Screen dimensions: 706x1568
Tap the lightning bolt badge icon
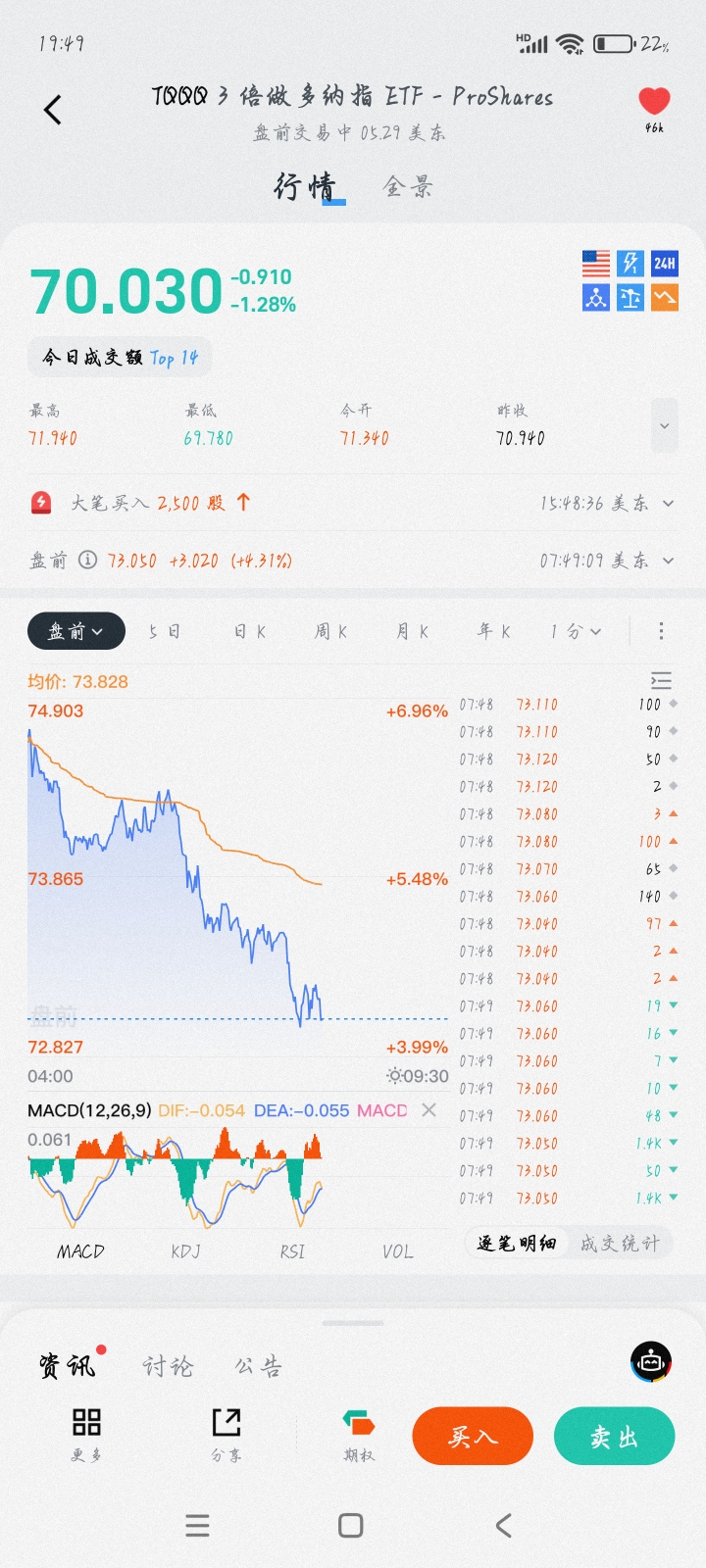coord(630,263)
